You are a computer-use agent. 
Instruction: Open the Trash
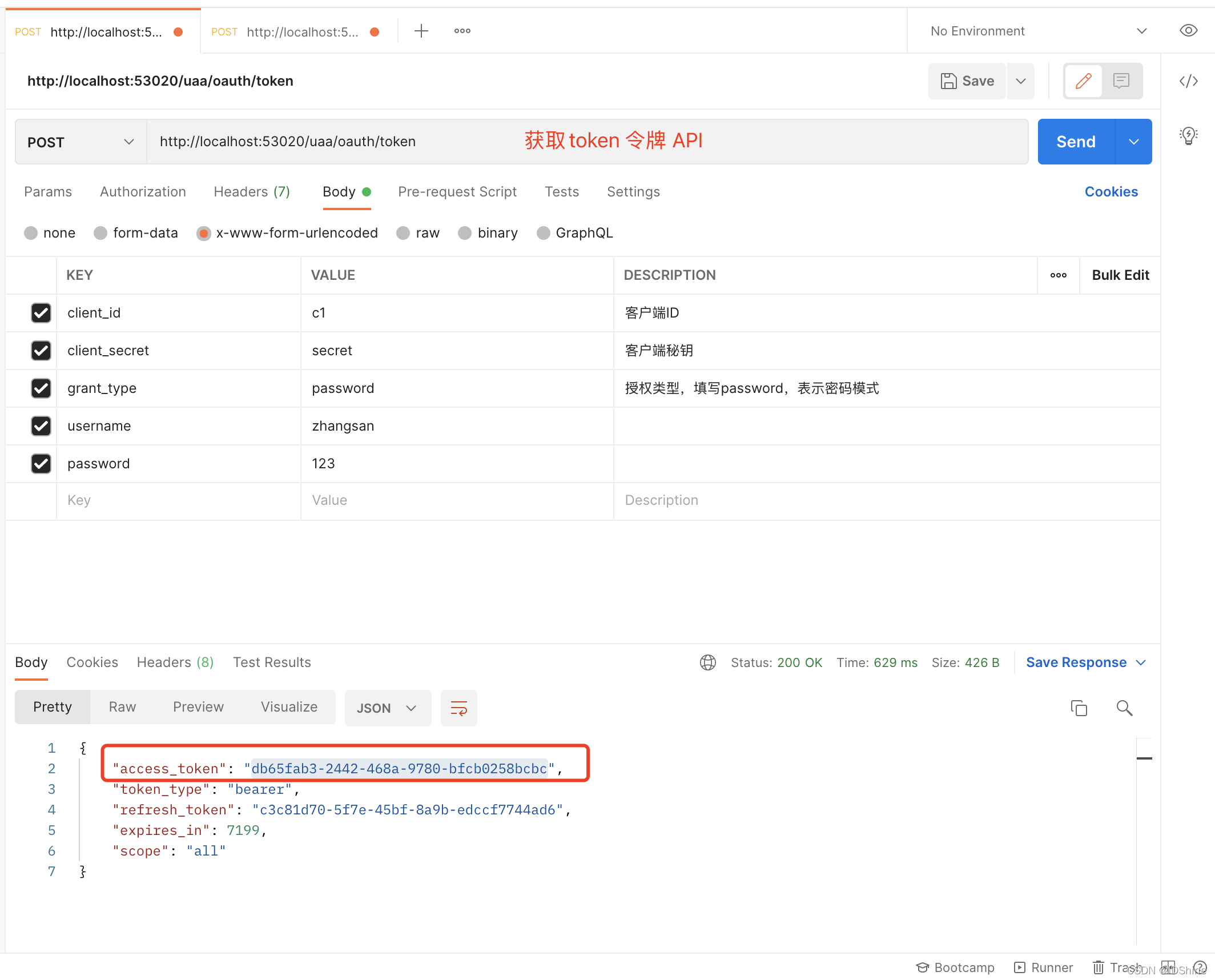point(1118,967)
